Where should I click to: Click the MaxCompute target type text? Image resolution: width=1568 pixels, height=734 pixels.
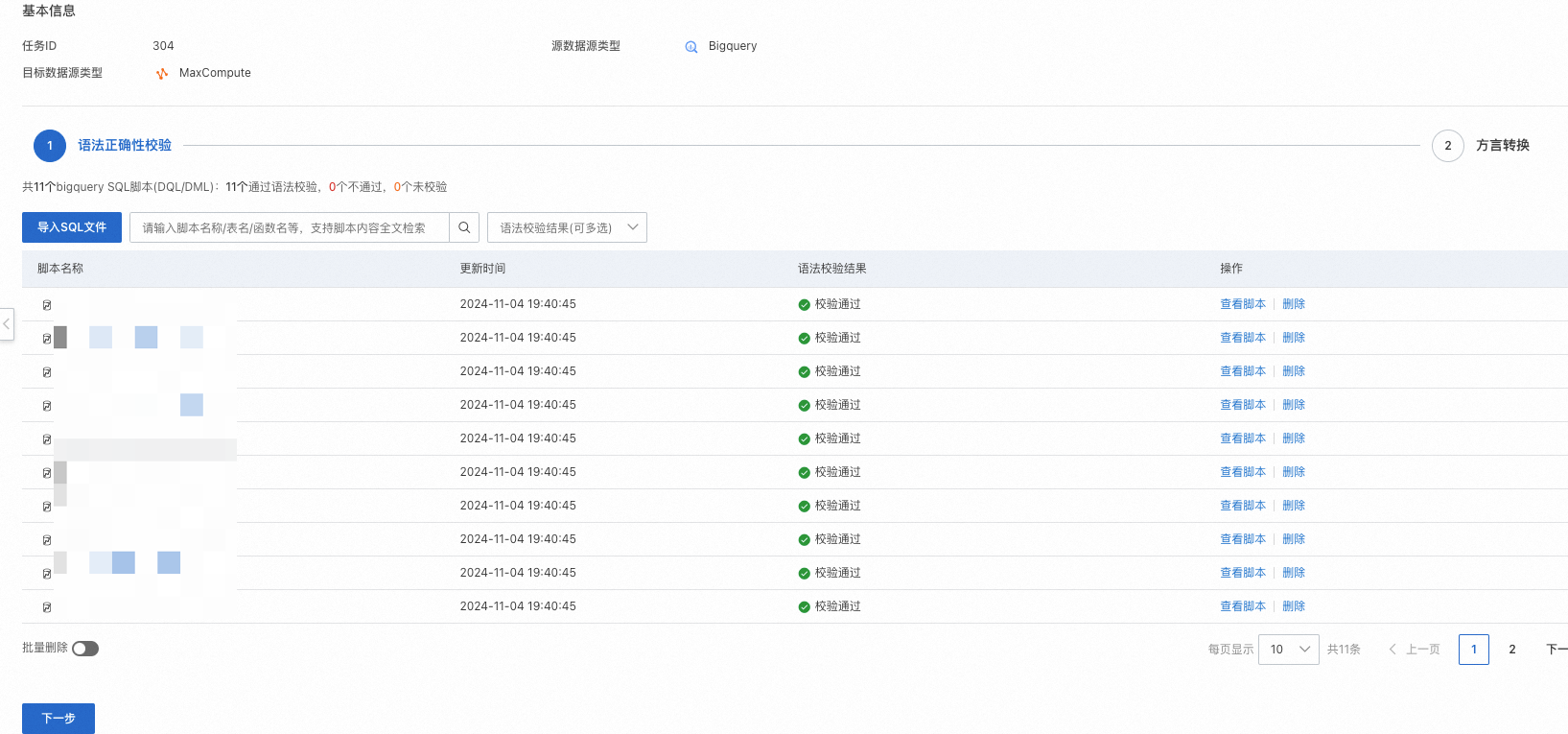click(215, 73)
